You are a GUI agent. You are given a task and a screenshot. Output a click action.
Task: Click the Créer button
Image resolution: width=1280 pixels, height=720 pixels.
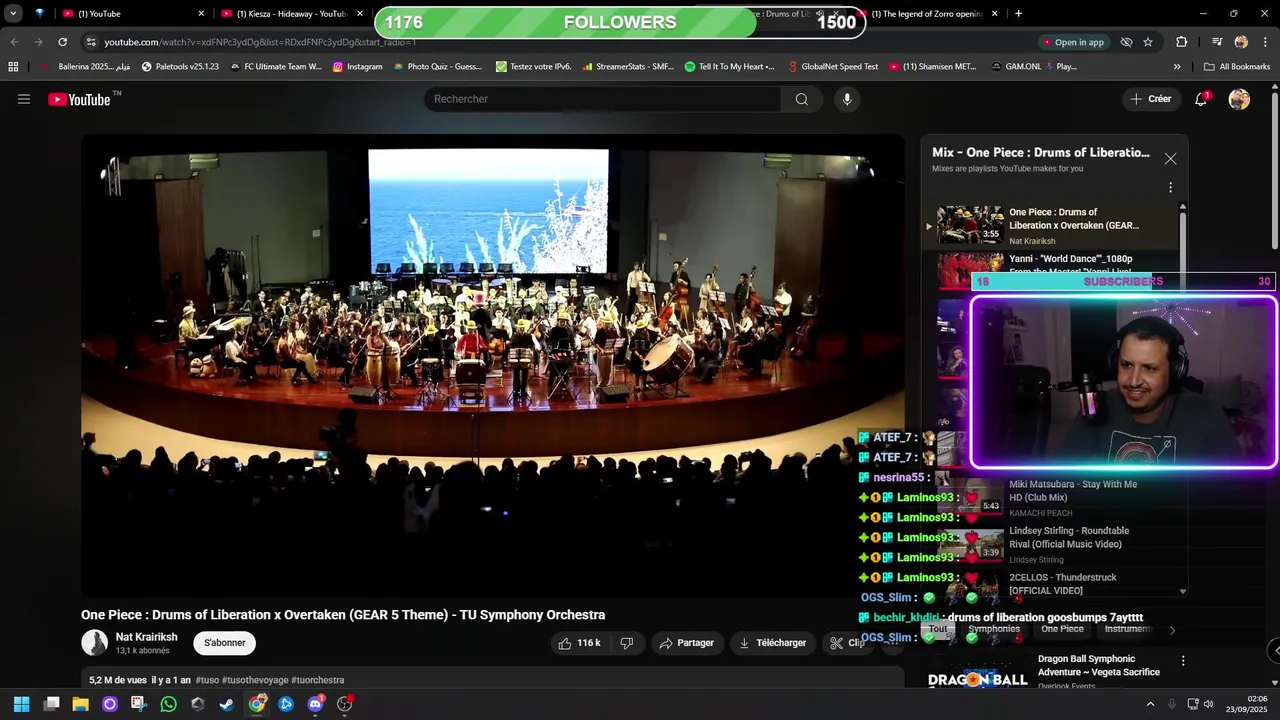point(1151,99)
